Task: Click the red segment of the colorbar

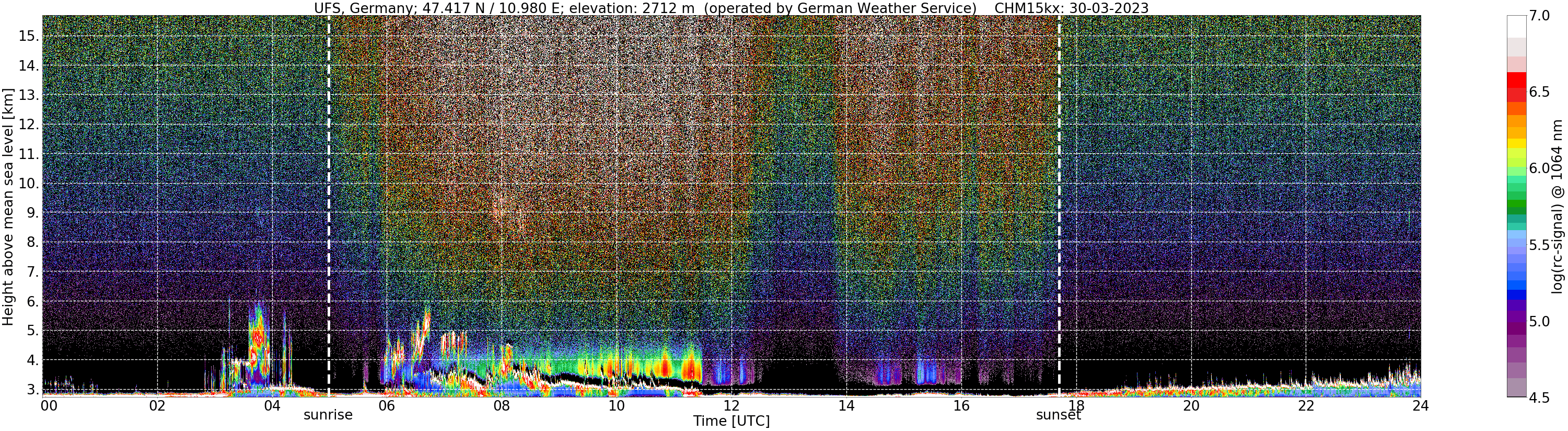Action: pyautogui.click(x=1516, y=80)
